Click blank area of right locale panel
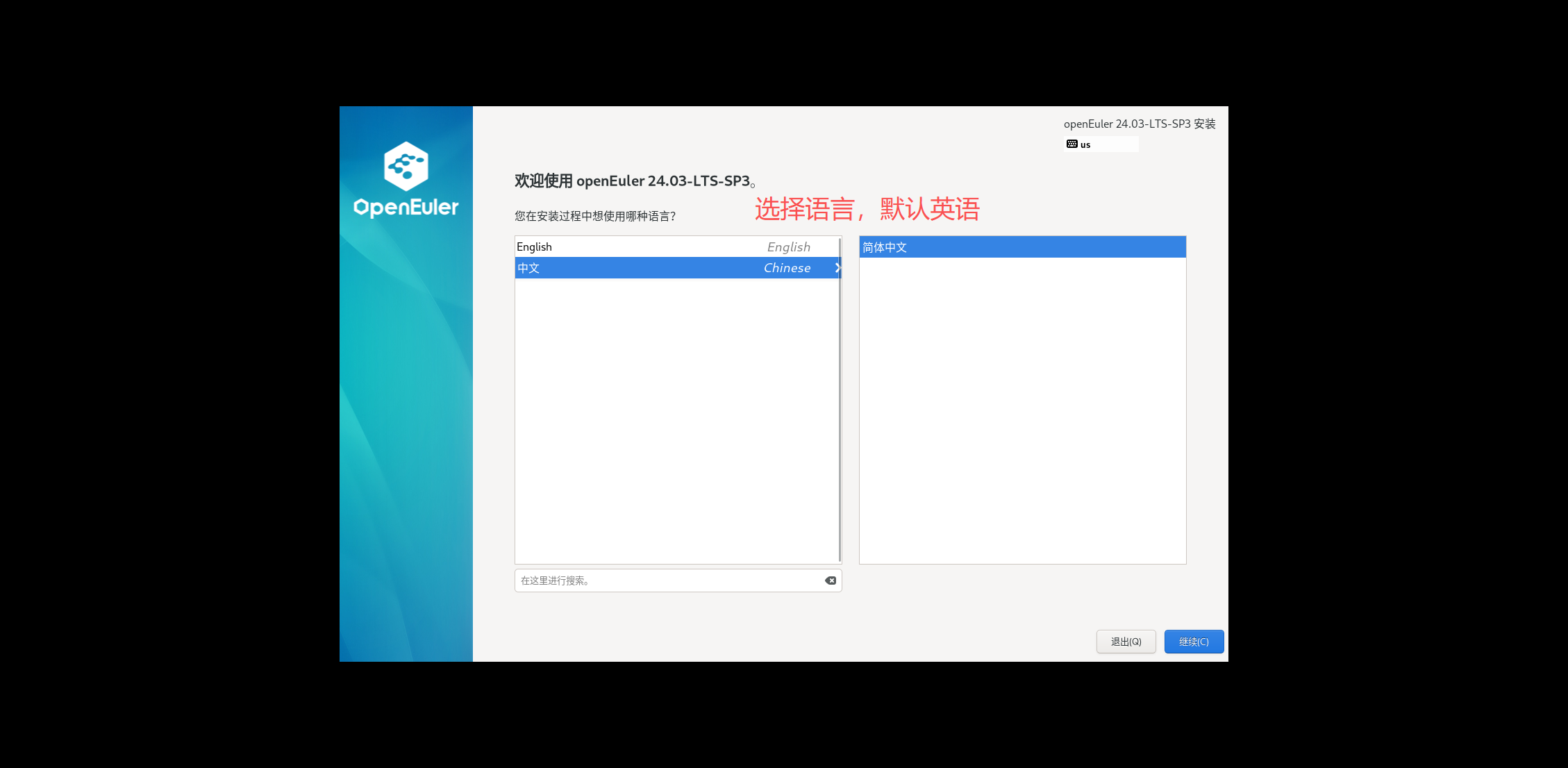Viewport: 1568px width, 768px height. coord(1021,417)
